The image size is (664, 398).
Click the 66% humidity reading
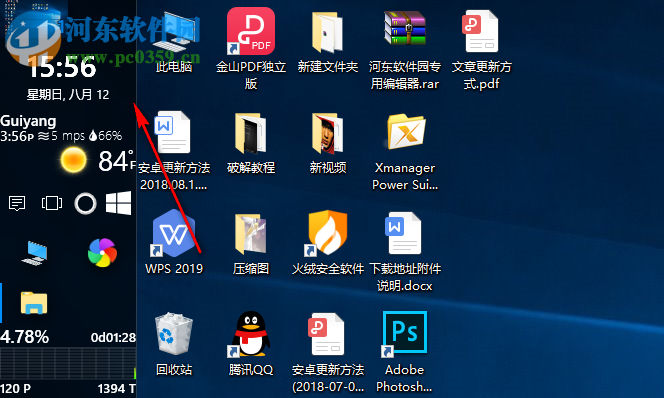click(105, 135)
